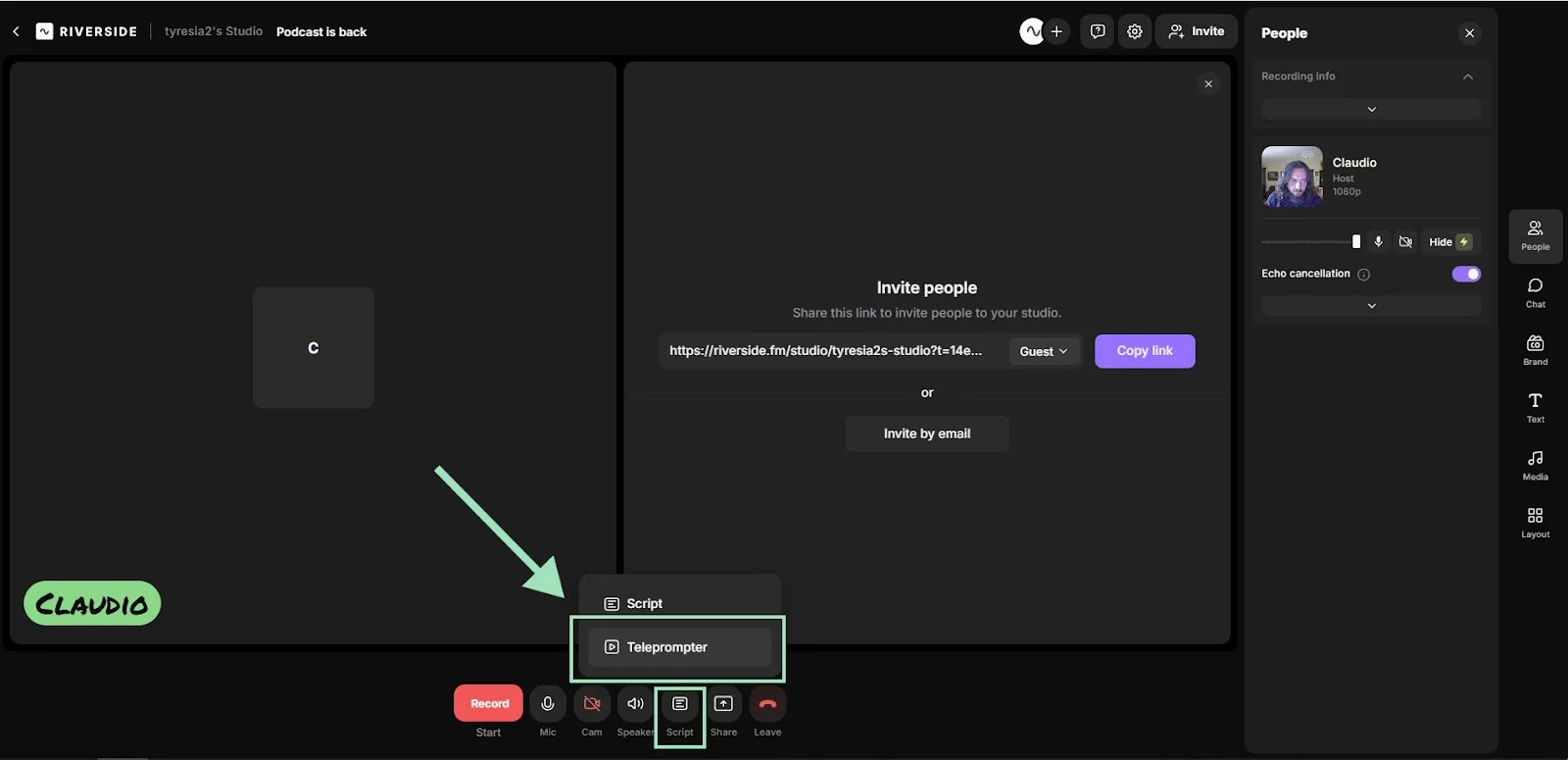Click the Copy link button
The image size is (1568, 760).
[1144, 351]
